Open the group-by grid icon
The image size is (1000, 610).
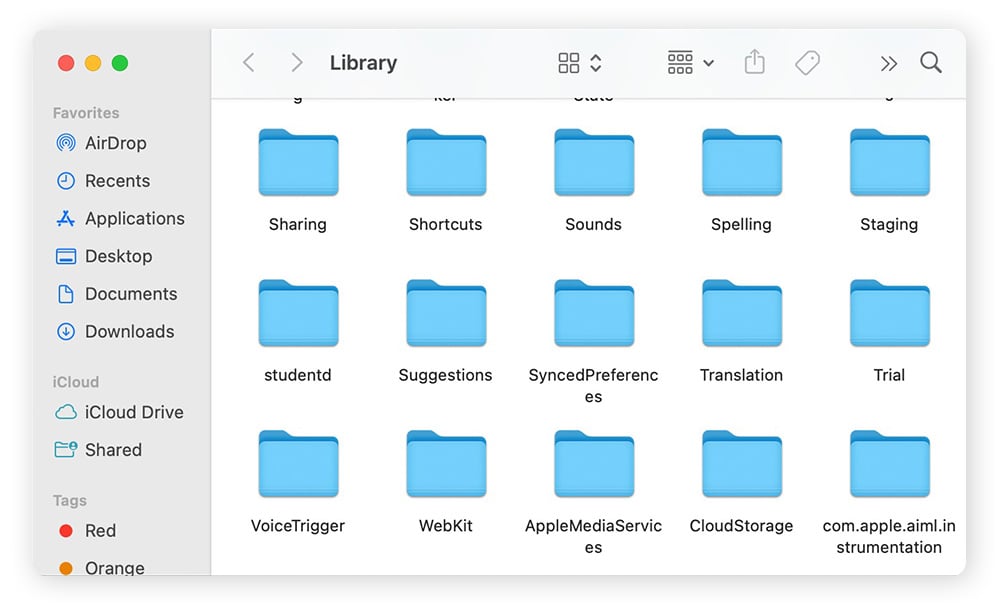[680, 63]
